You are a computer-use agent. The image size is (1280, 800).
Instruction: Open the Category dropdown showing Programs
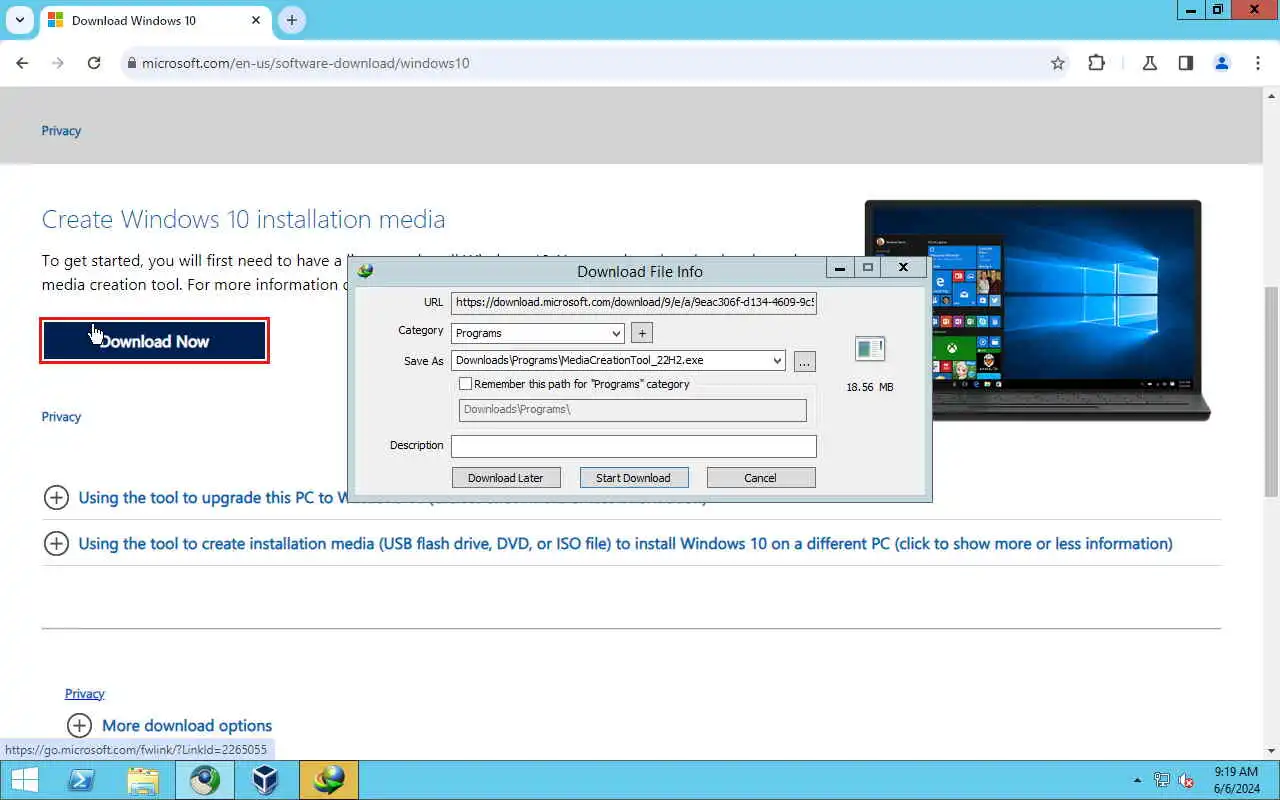(x=538, y=333)
